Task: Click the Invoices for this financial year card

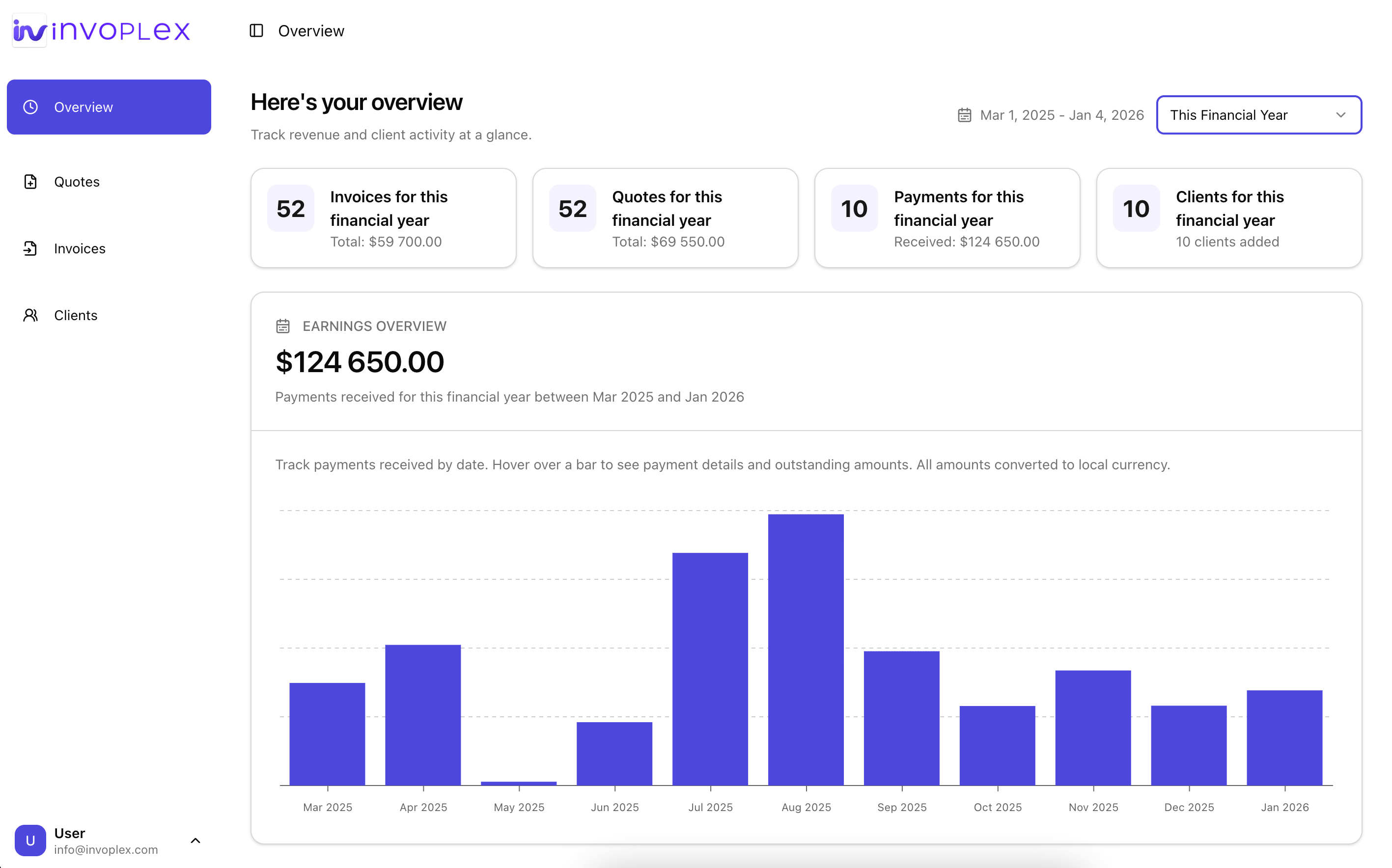Action: coord(383,217)
